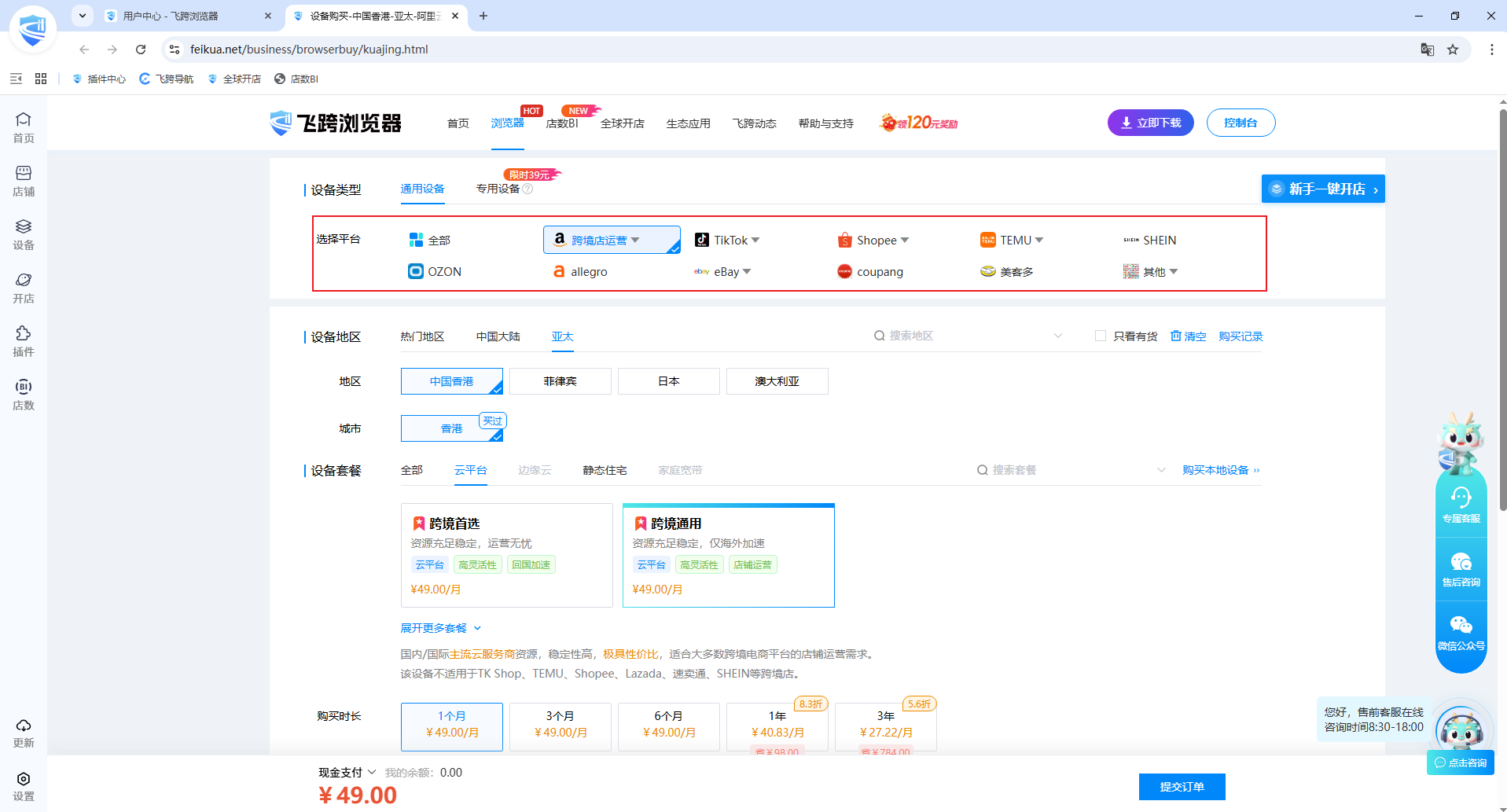Open a new browser tab
The width and height of the screenshot is (1507, 812).
click(483, 16)
